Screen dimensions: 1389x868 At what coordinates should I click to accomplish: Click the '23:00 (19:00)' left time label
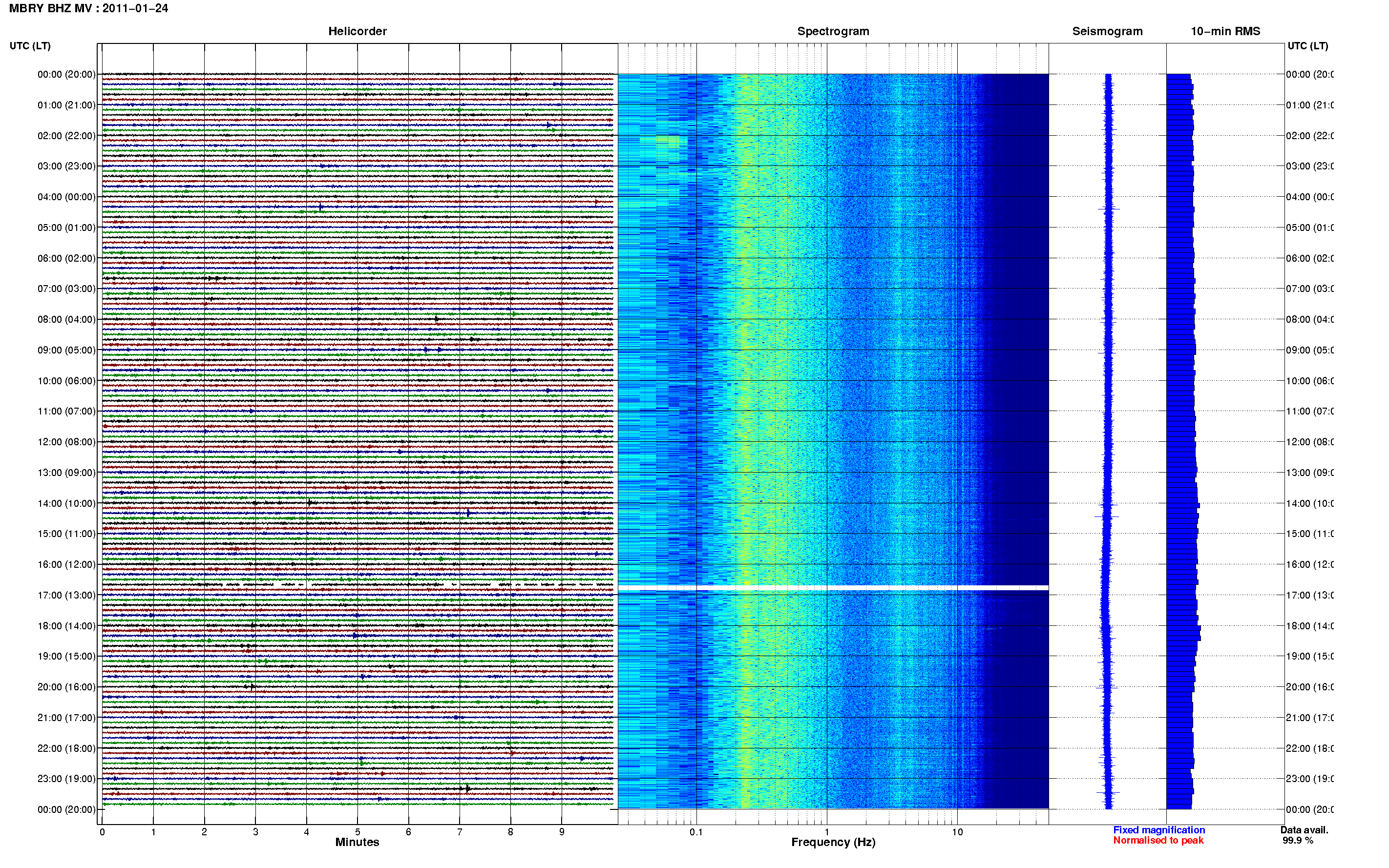(66, 779)
